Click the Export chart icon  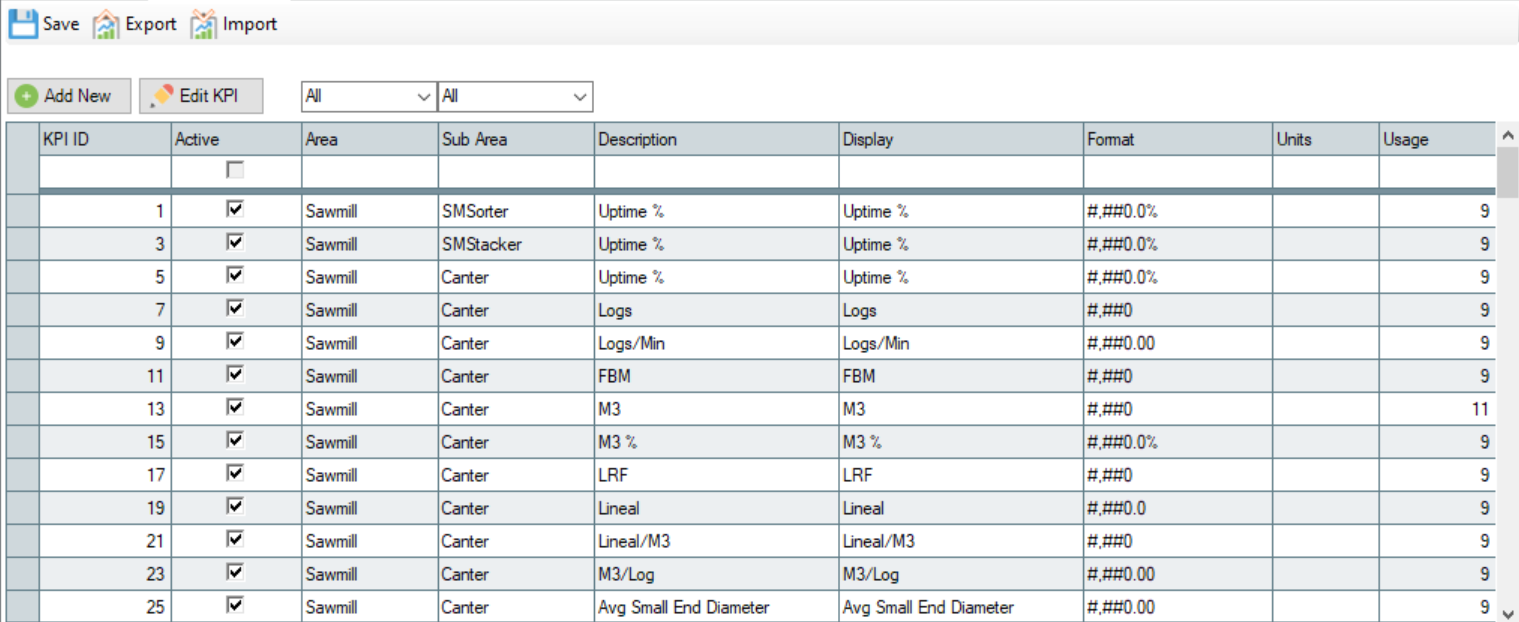pyautogui.click(x=106, y=24)
